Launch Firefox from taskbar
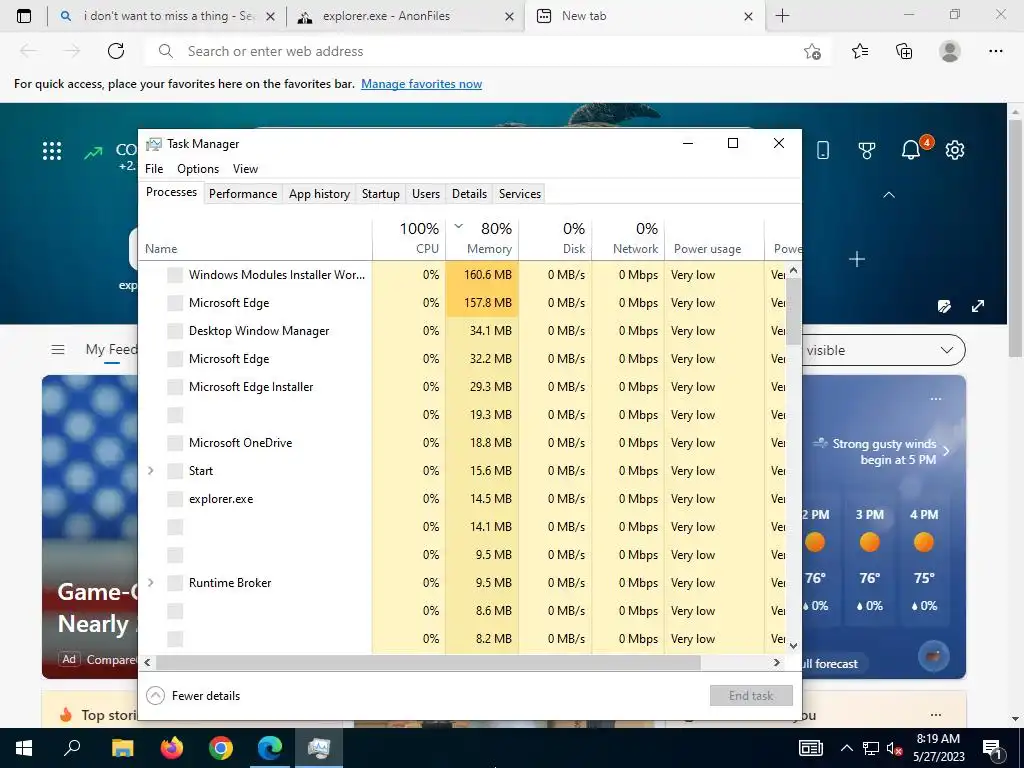Image resolution: width=1024 pixels, height=768 pixels. [172, 748]
